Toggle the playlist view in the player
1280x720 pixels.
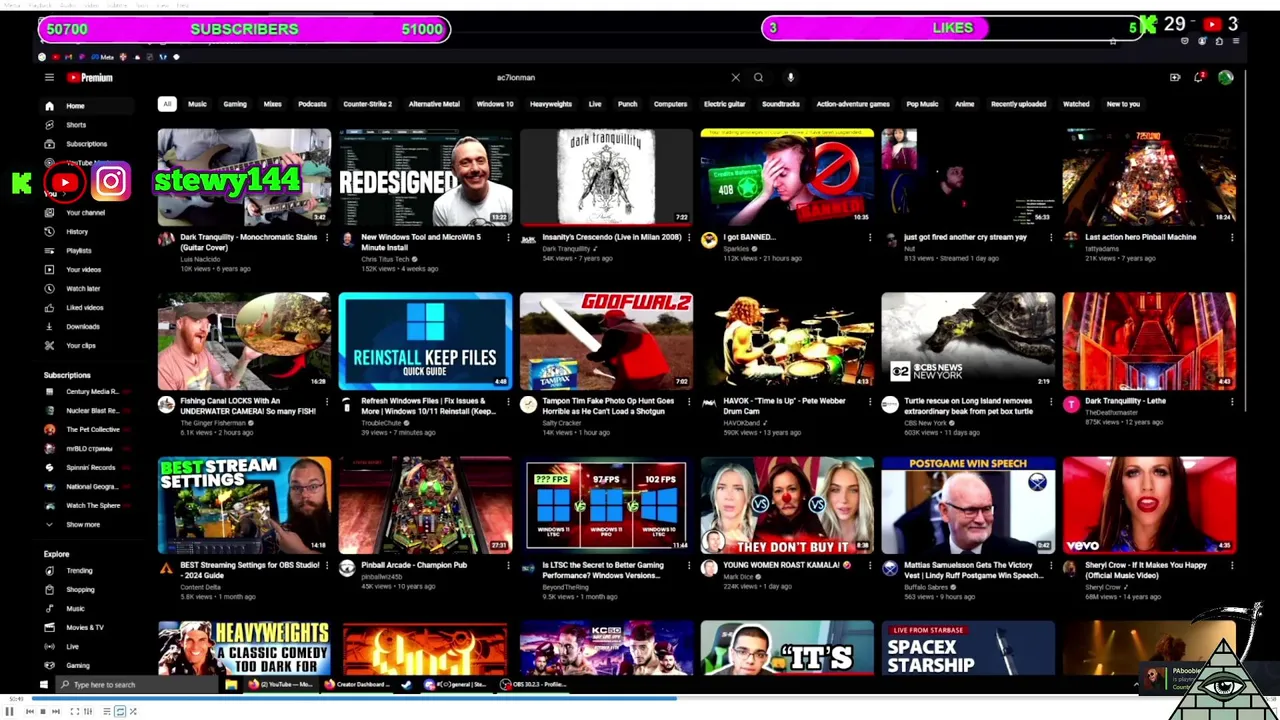pos(107,712)
